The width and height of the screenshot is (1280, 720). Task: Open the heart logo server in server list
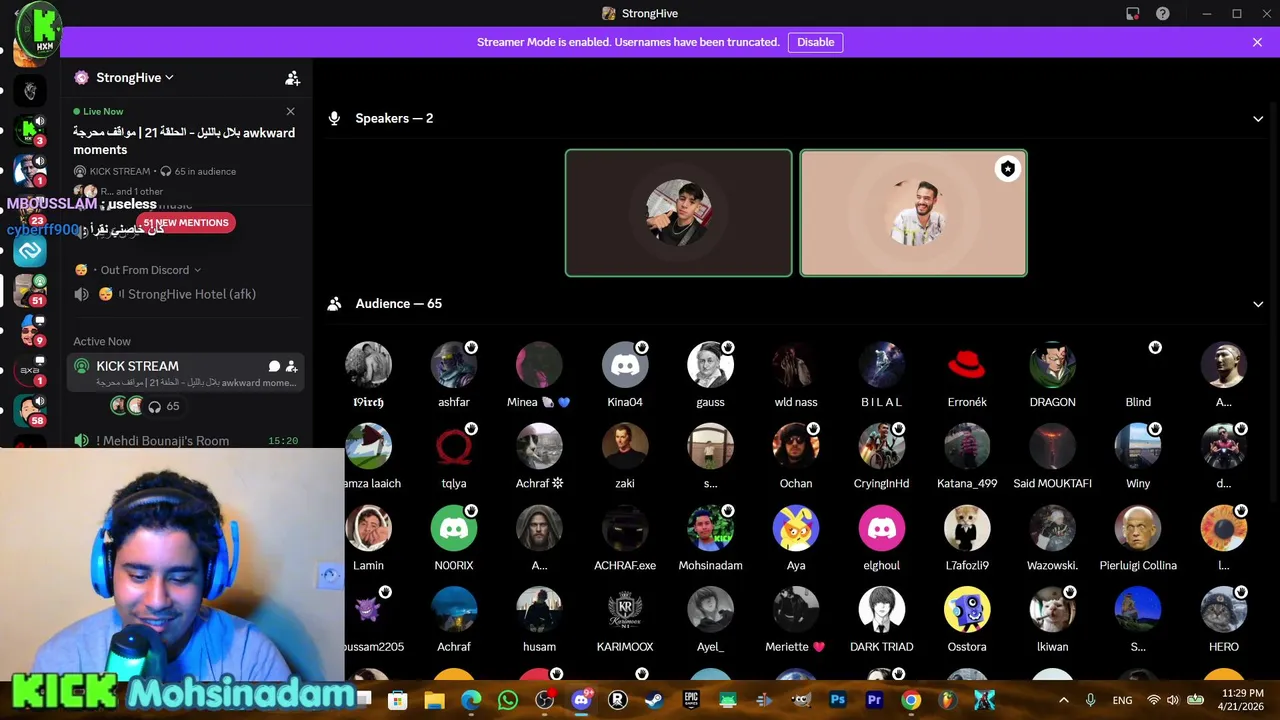pyautogui.click(x=30, y=91)
